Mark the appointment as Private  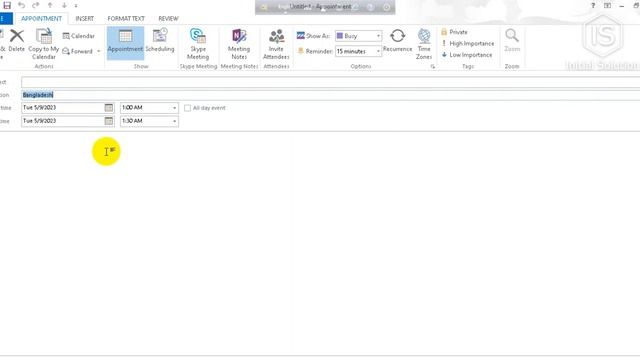pos(454,32)
